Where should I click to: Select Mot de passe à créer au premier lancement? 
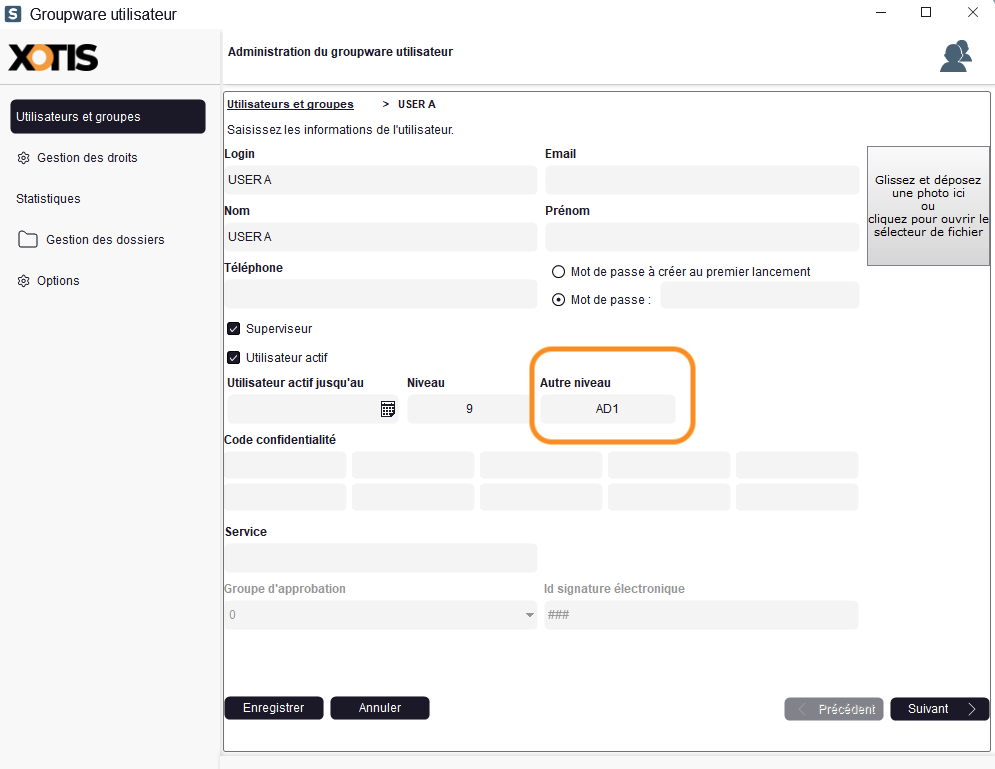coord(559,272)
